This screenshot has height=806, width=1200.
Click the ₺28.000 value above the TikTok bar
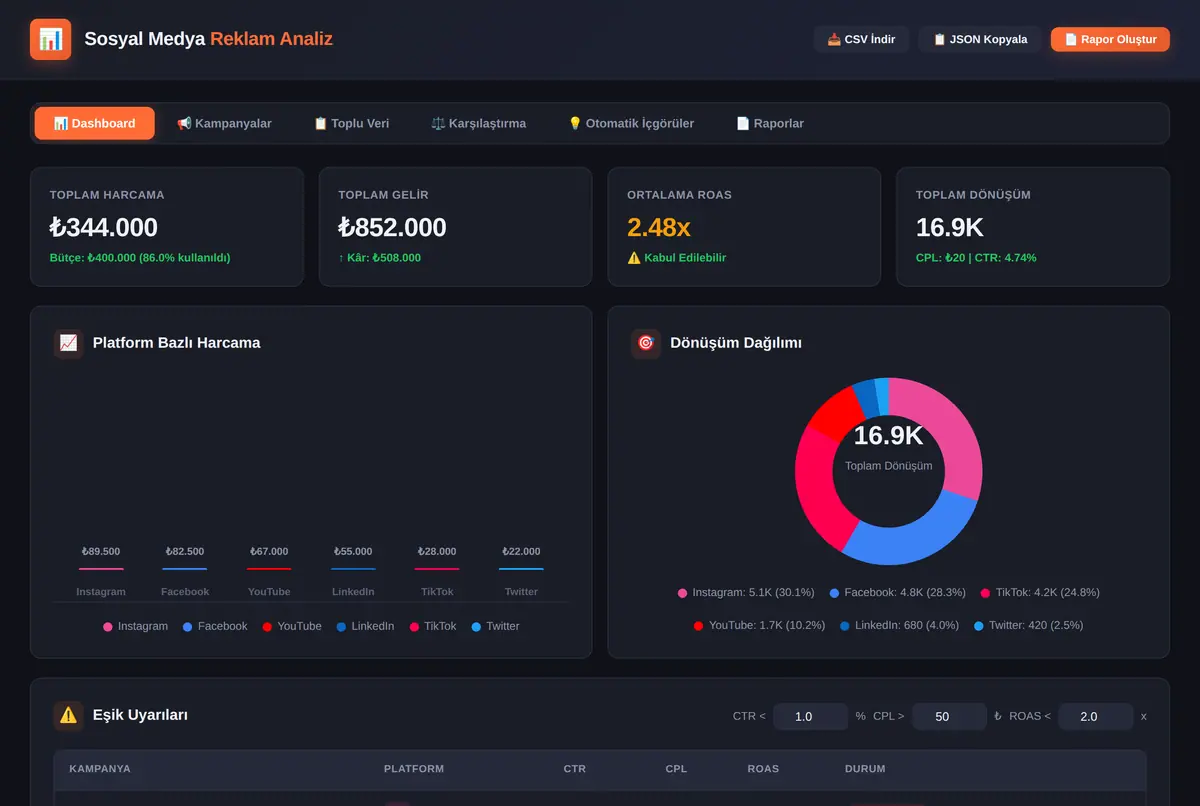[437, 552]
